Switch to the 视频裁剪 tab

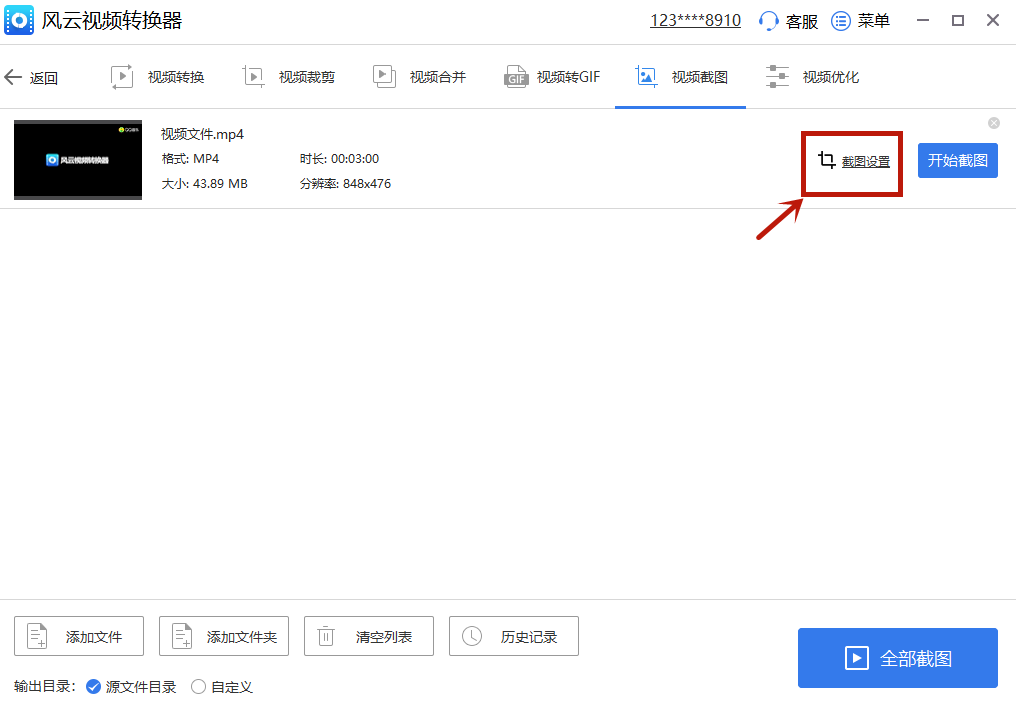(289, 77)
